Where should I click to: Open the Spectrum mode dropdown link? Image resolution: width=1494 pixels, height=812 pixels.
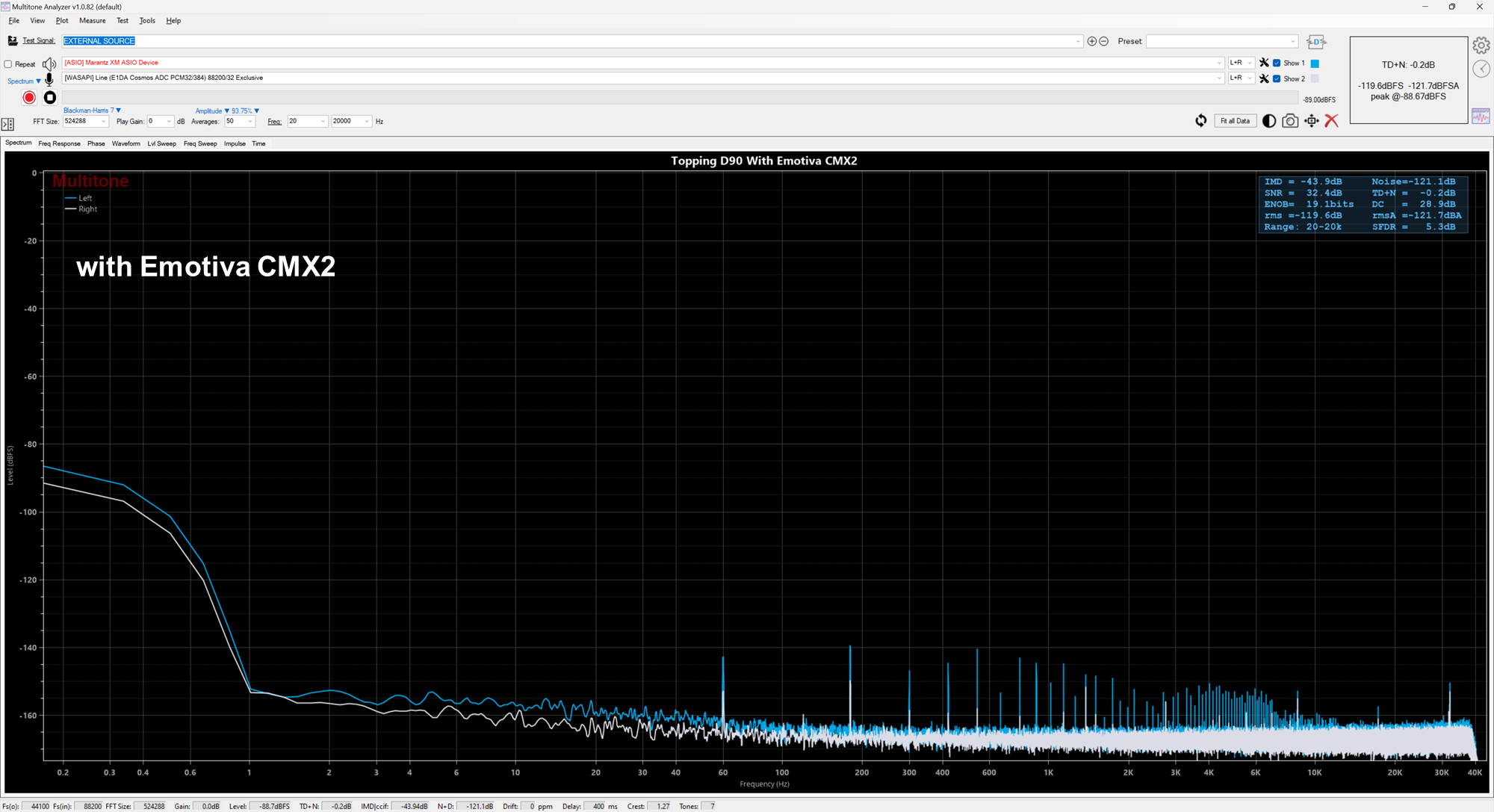click(x=24, y=81)
